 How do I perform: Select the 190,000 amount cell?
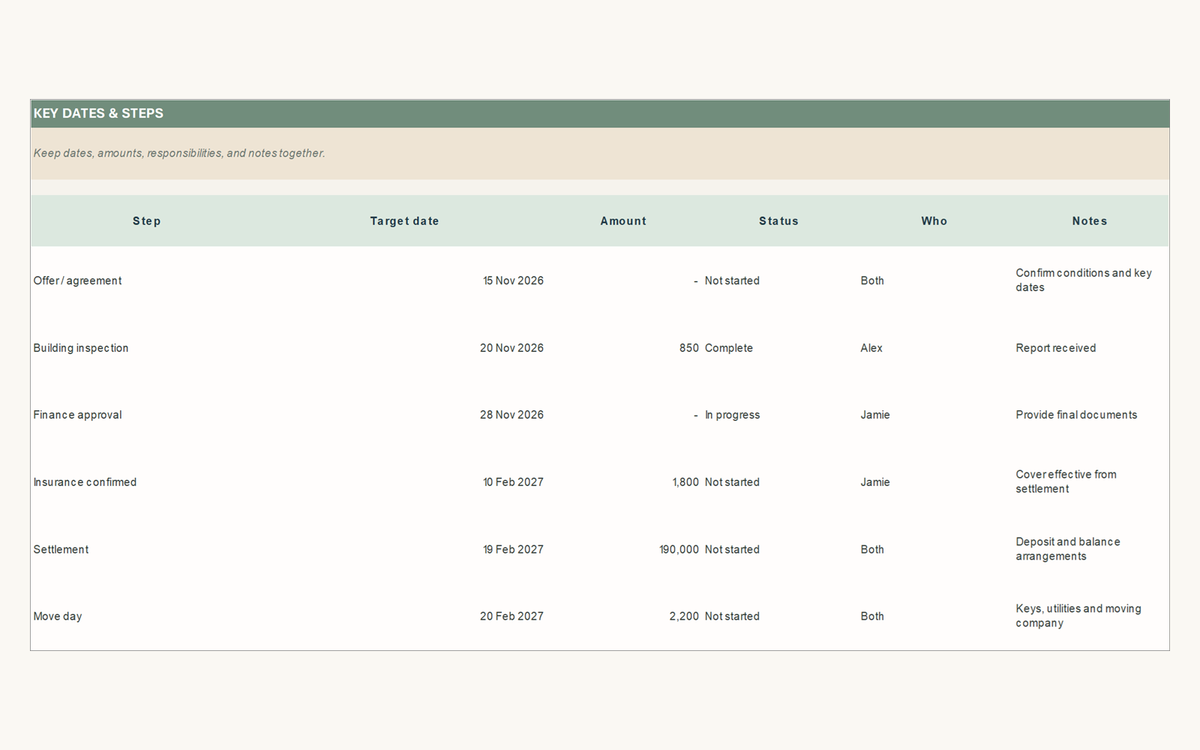pos(679,549)
